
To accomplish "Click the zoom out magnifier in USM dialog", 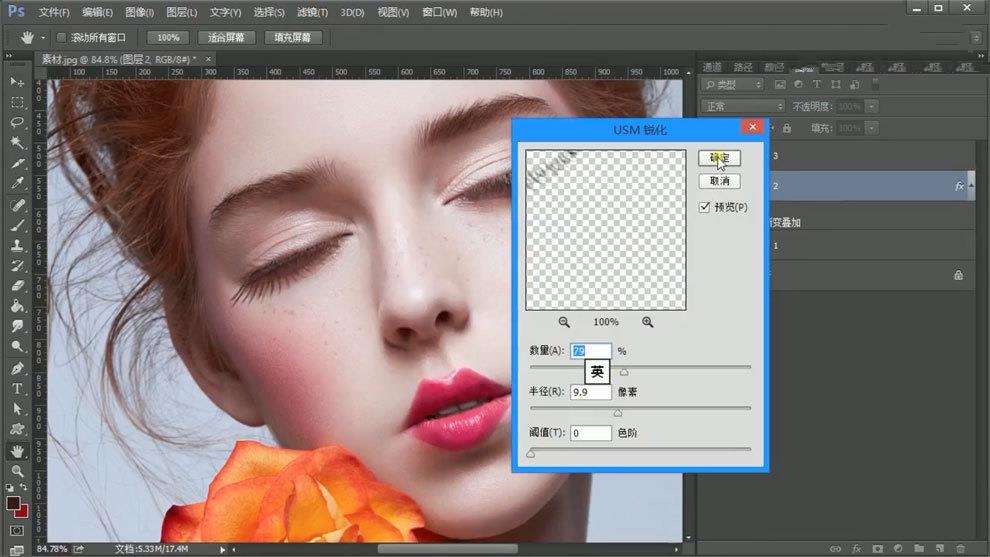I will [x=564, y=322].
